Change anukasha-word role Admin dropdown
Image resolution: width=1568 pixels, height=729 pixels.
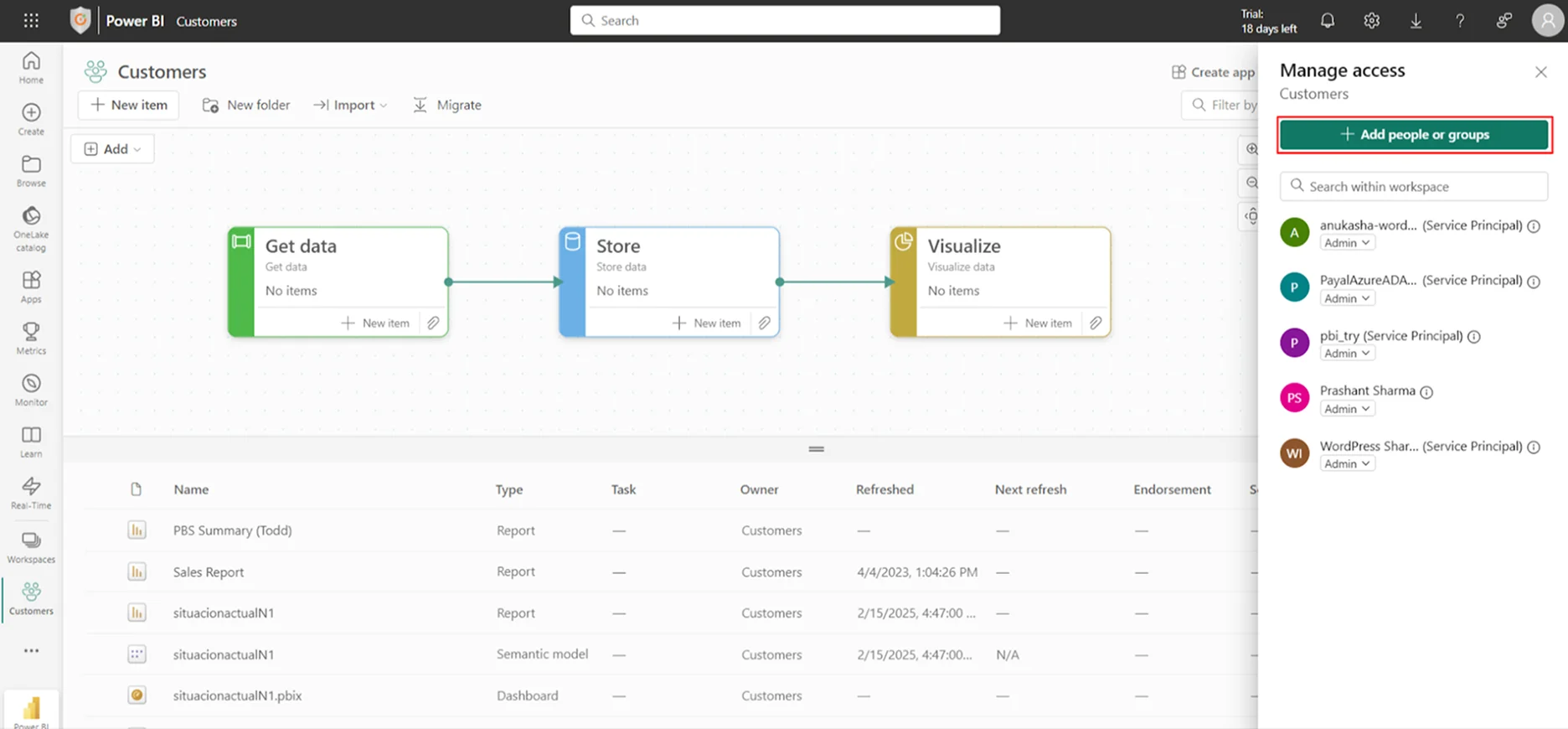[x=1347, y=243]
